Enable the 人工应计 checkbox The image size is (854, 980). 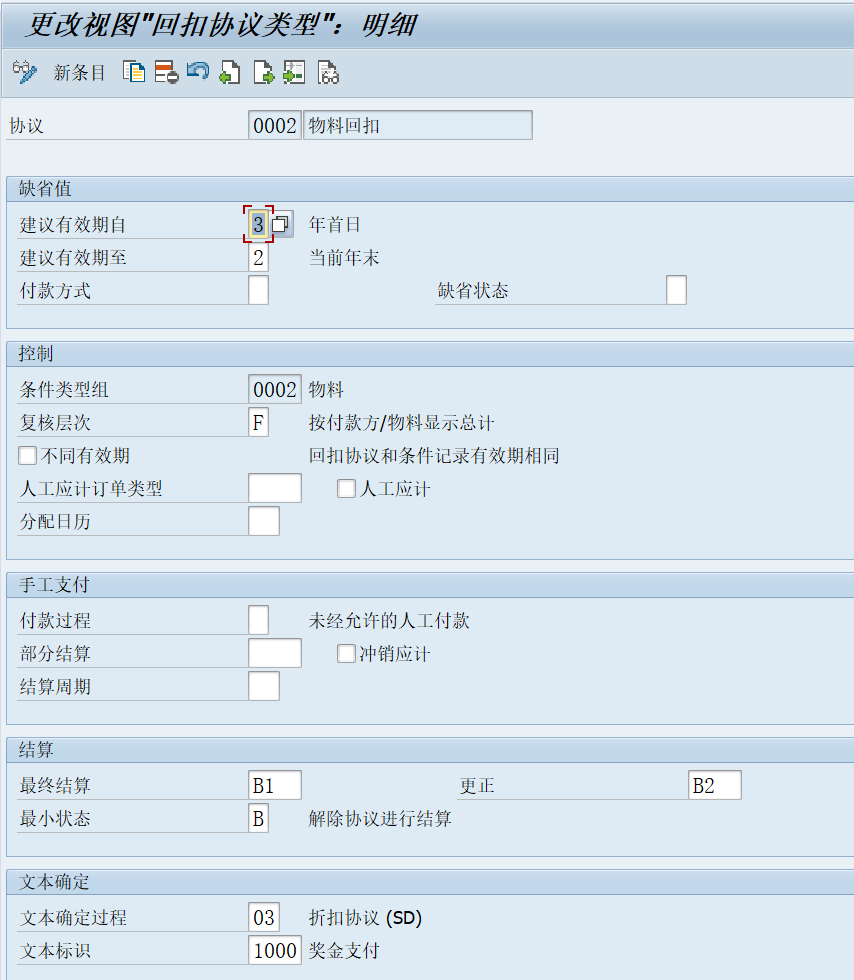346,489
